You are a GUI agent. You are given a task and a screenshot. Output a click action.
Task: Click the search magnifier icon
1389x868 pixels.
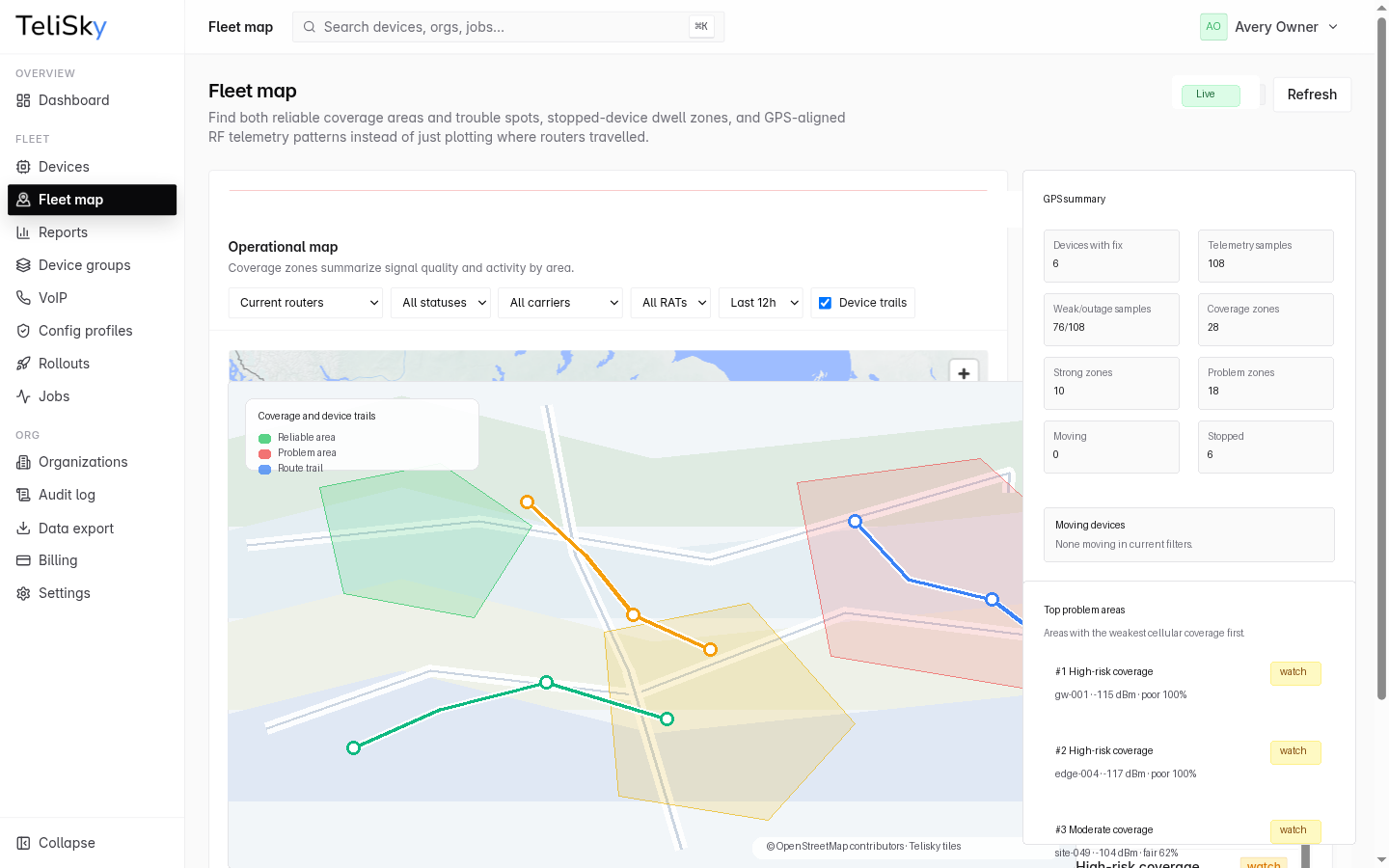(x=310, y=27)
